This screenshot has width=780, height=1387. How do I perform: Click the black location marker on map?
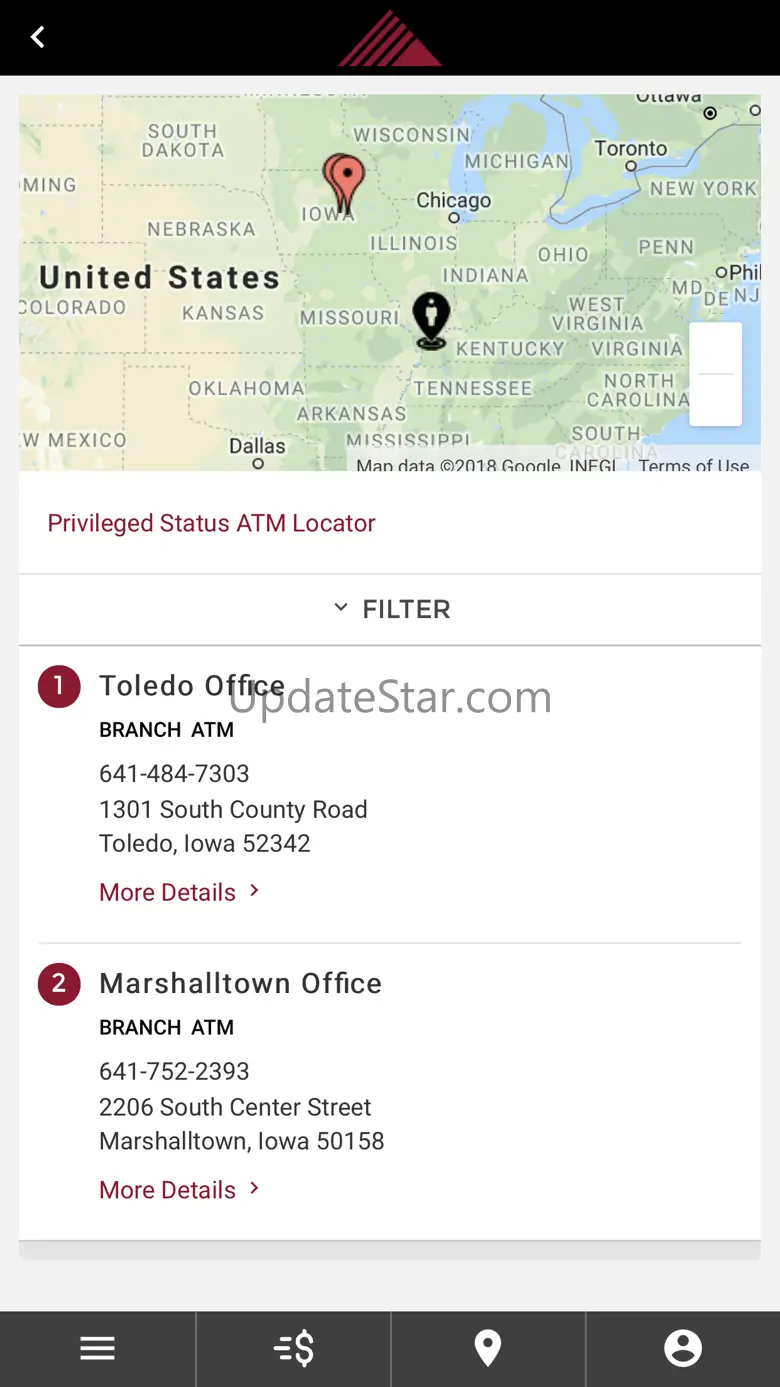pos(431,319)
